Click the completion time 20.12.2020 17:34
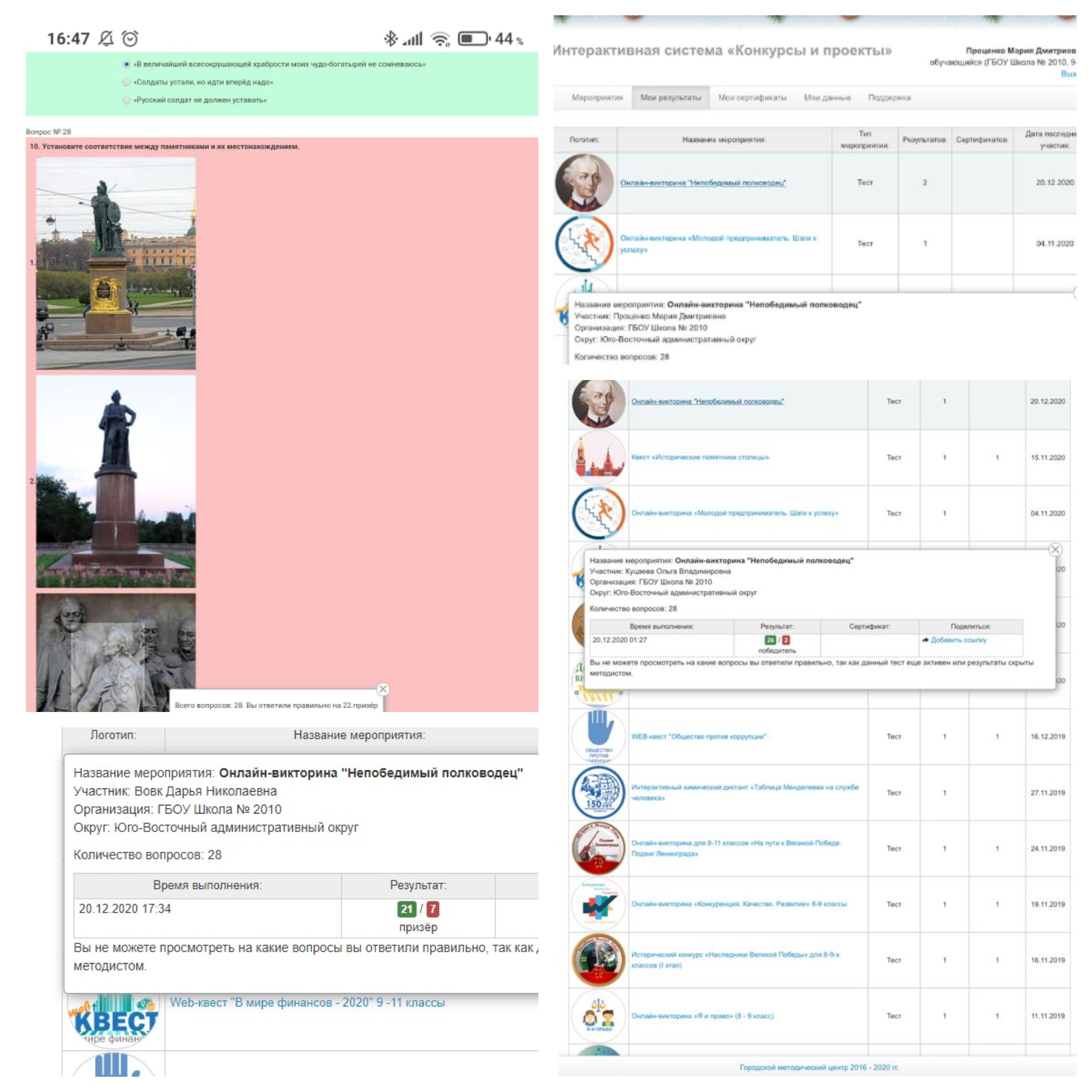The height and width of the screenshot is (1092, 1092). [125, 909]
